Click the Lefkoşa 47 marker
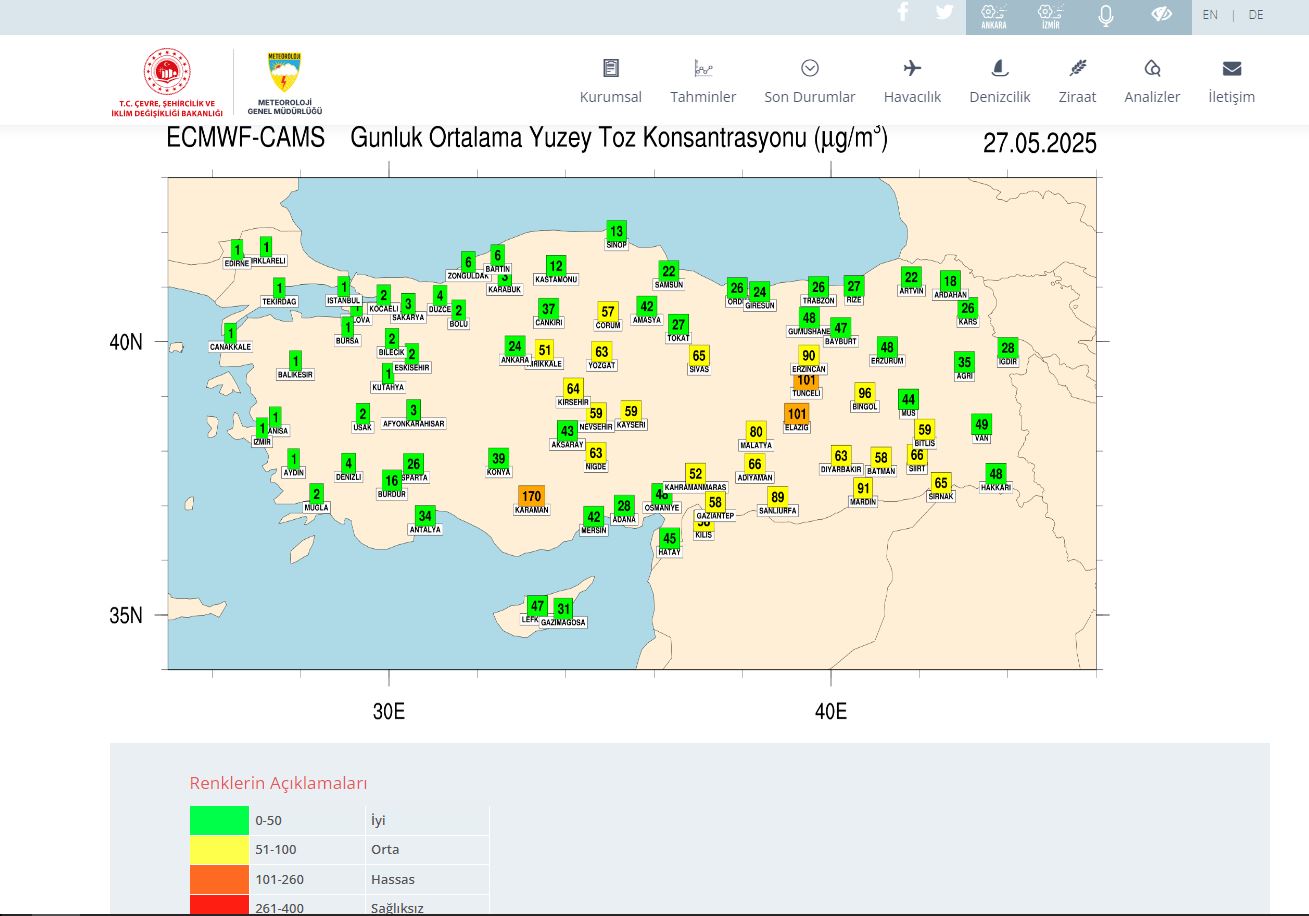The height and width of the screenshot is (916, 1309). tap(537, 606)
